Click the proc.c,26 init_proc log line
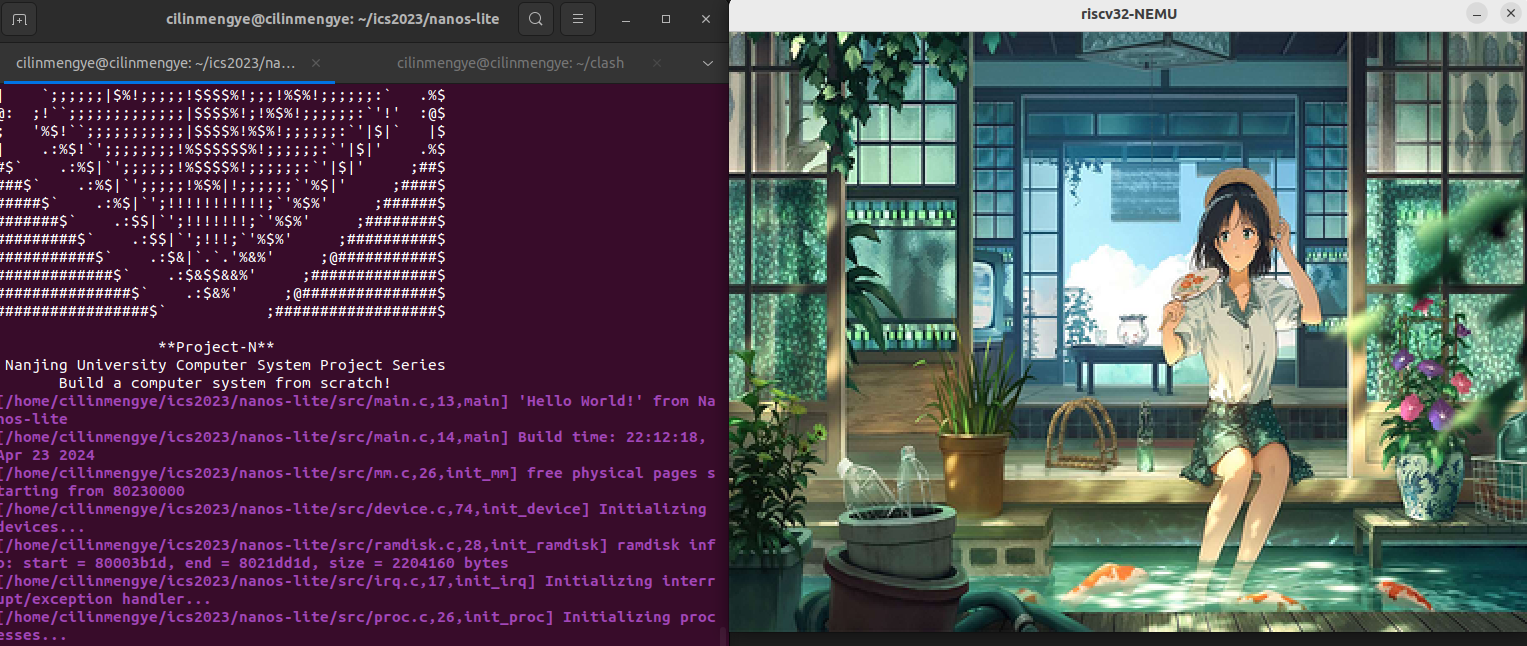The height and width of the screenshot is (646, 1527). [358, 626]
